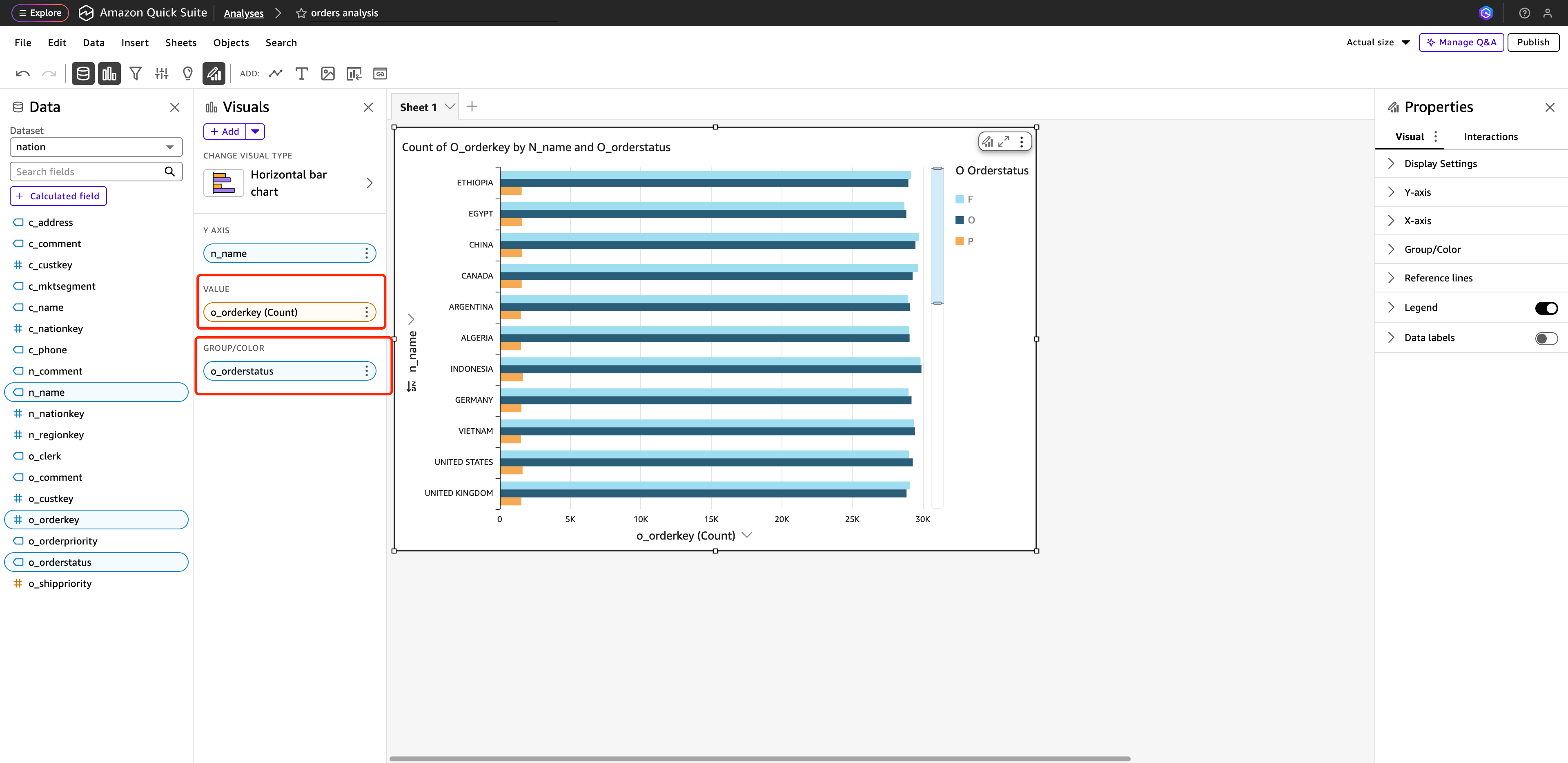Expand Display Settings section
1568x763 pixels.
point(1440,164)
